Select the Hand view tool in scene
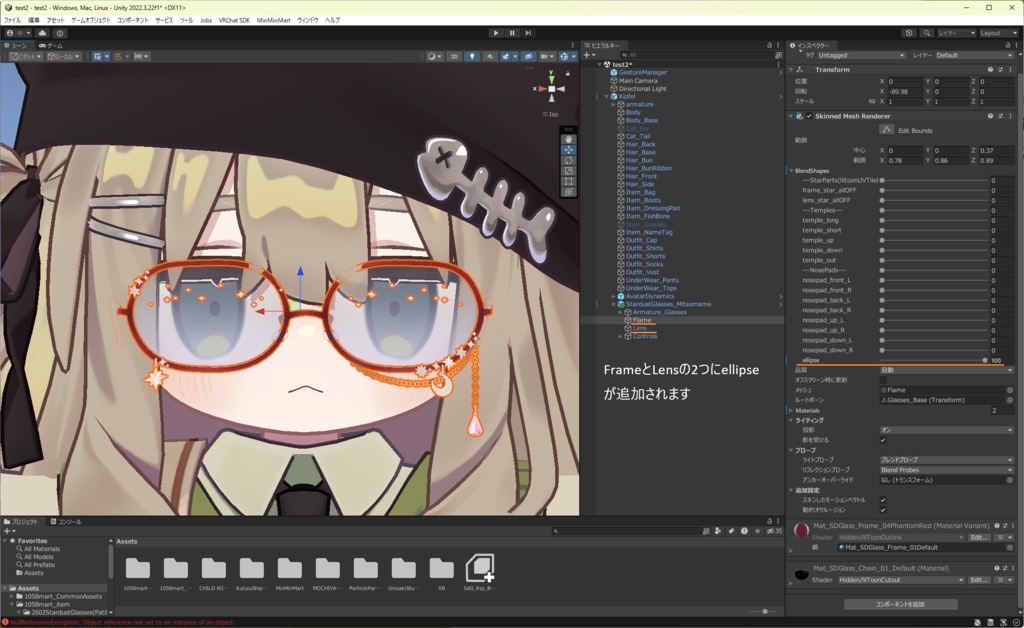This screenshot has height=628, width=1024. 569,139
